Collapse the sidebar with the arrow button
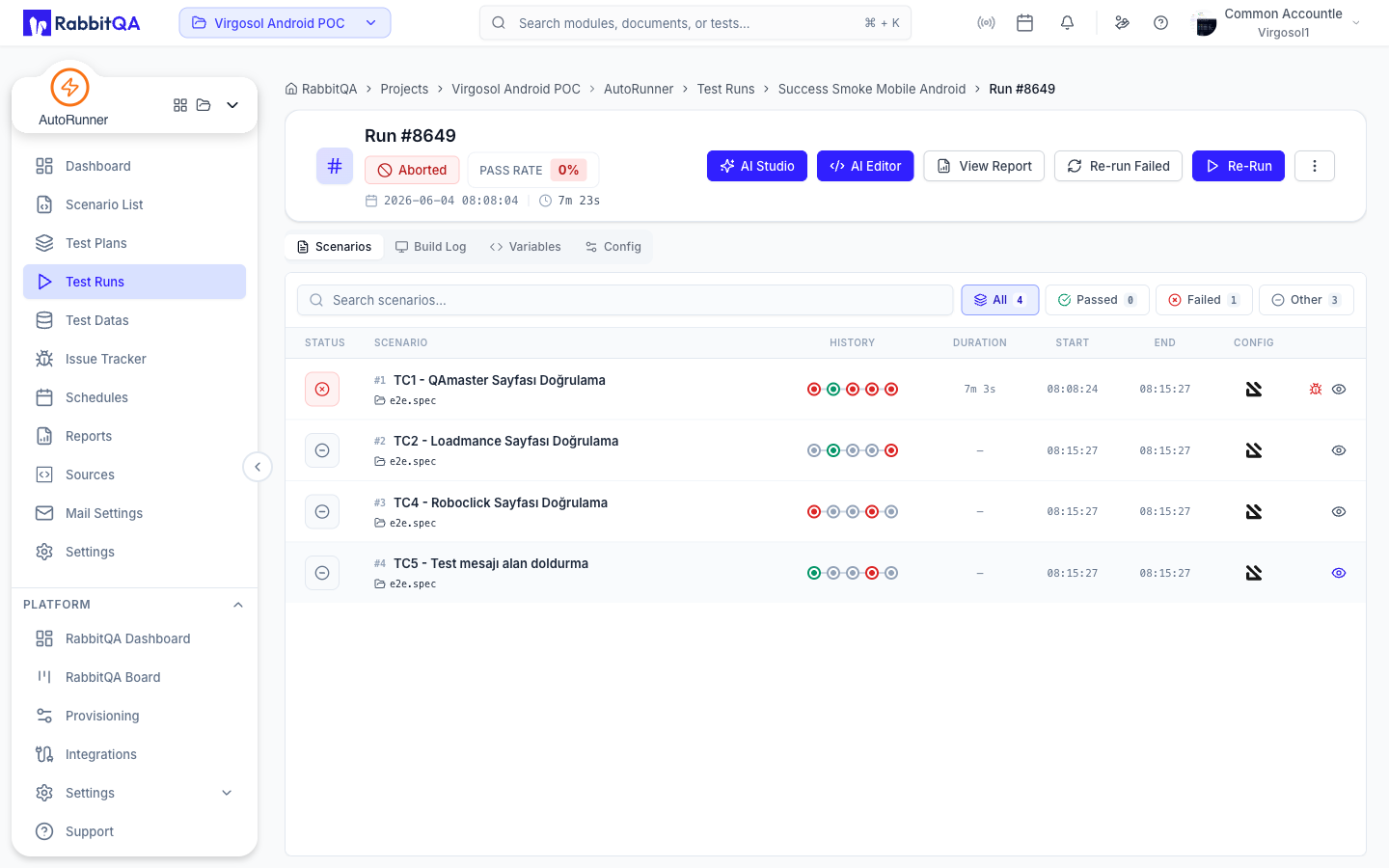 (258, 467)
